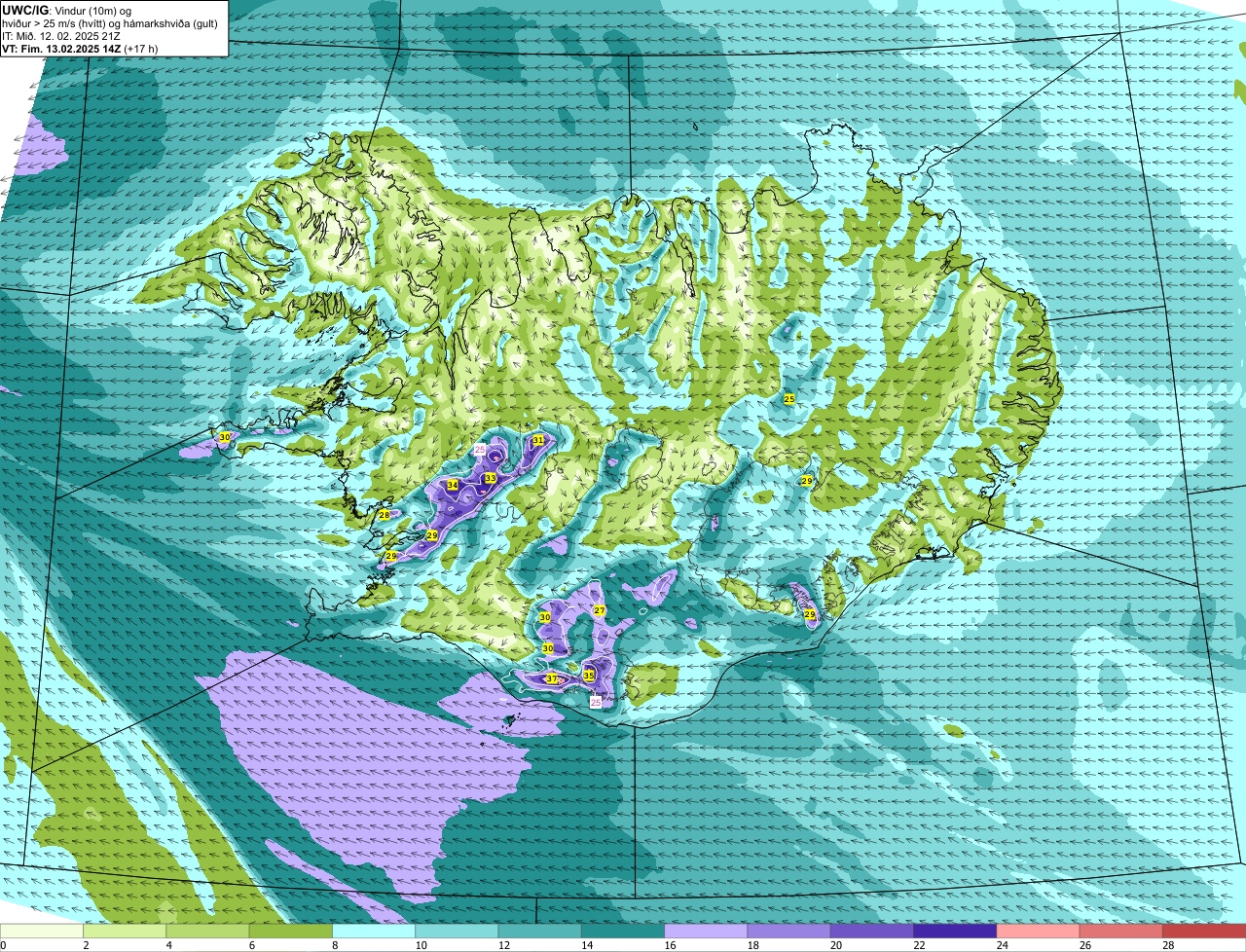Select the yellow gust marker labeled 33
The image size is (1246, 952).
coord(491,478)
